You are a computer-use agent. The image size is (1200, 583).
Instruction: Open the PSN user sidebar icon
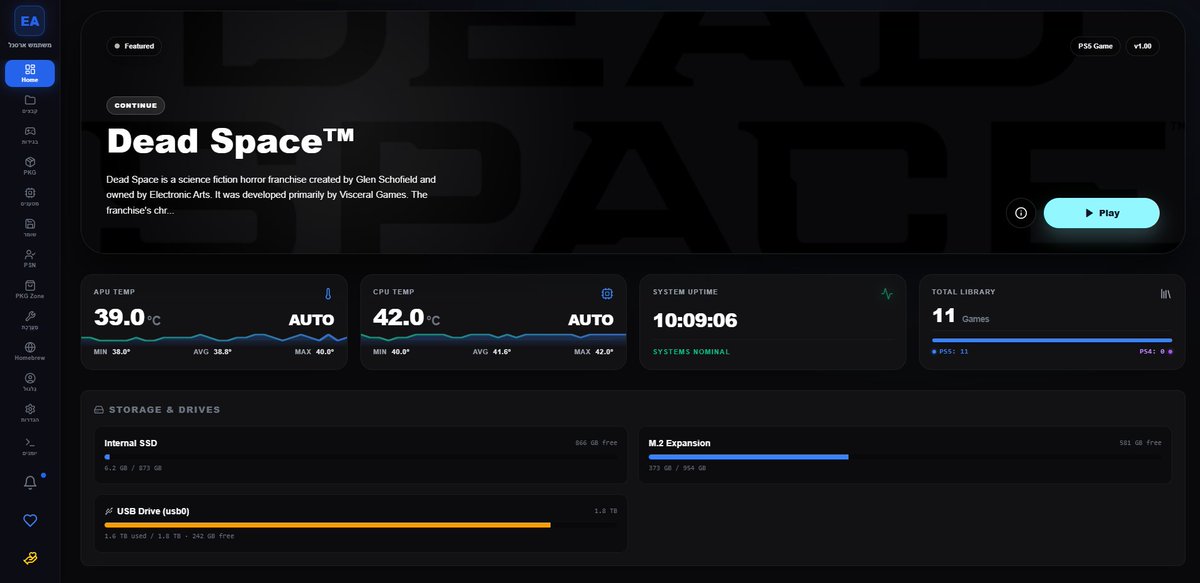click(30, 254)
